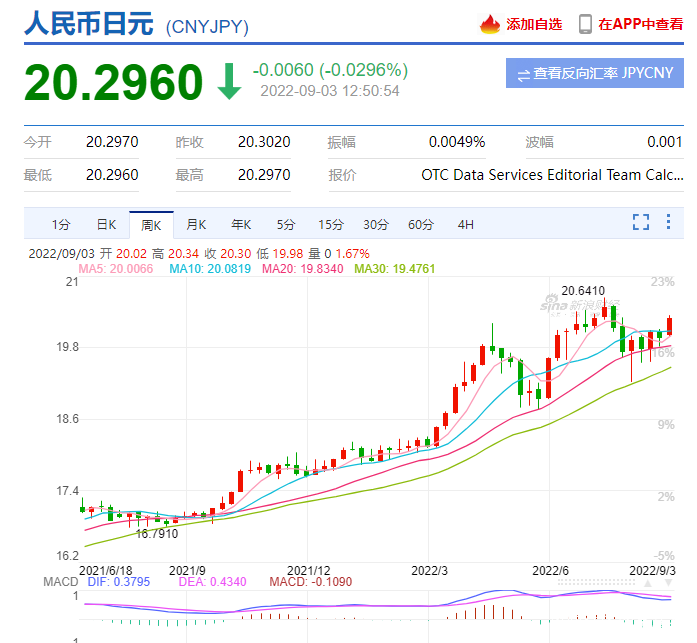Select the 4H interval tab
The height and width of the screenshot is (643, 697).
click(x=465, y=225)
